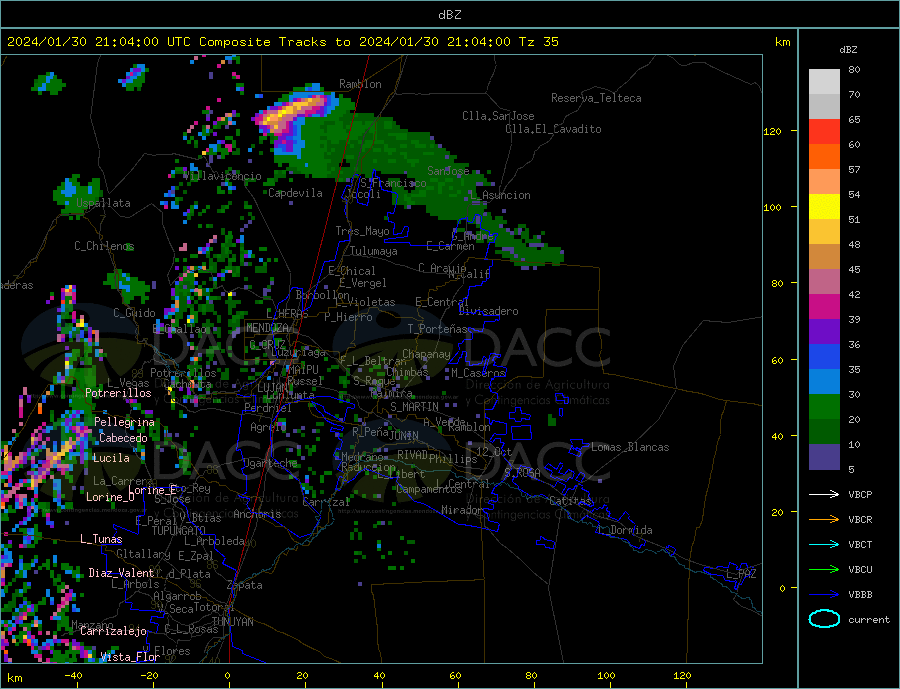
Task: Click the Uspallata label on the map
Action: [x=103, y=203]
